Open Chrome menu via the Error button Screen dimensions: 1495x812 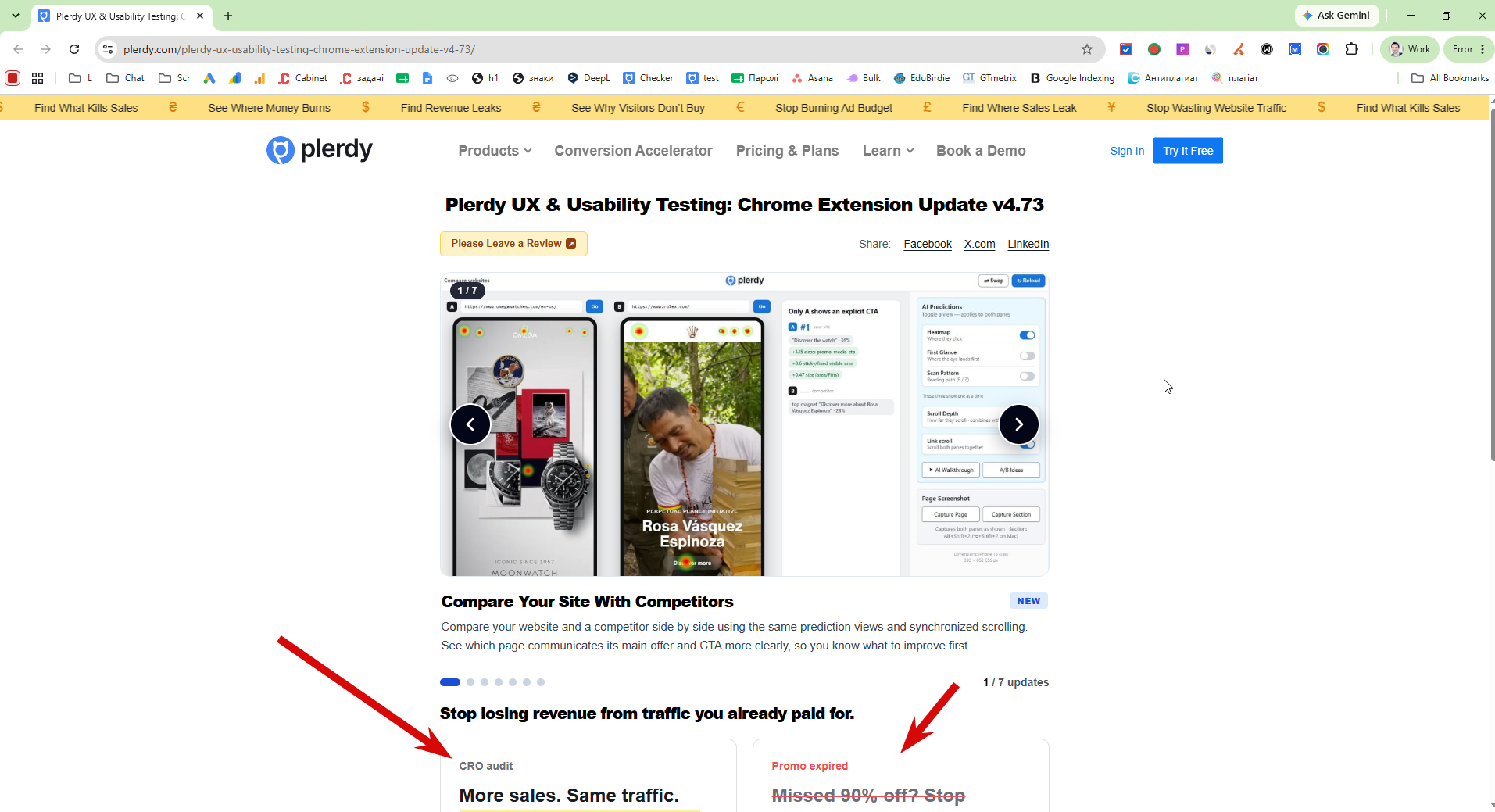[1468, 49]
